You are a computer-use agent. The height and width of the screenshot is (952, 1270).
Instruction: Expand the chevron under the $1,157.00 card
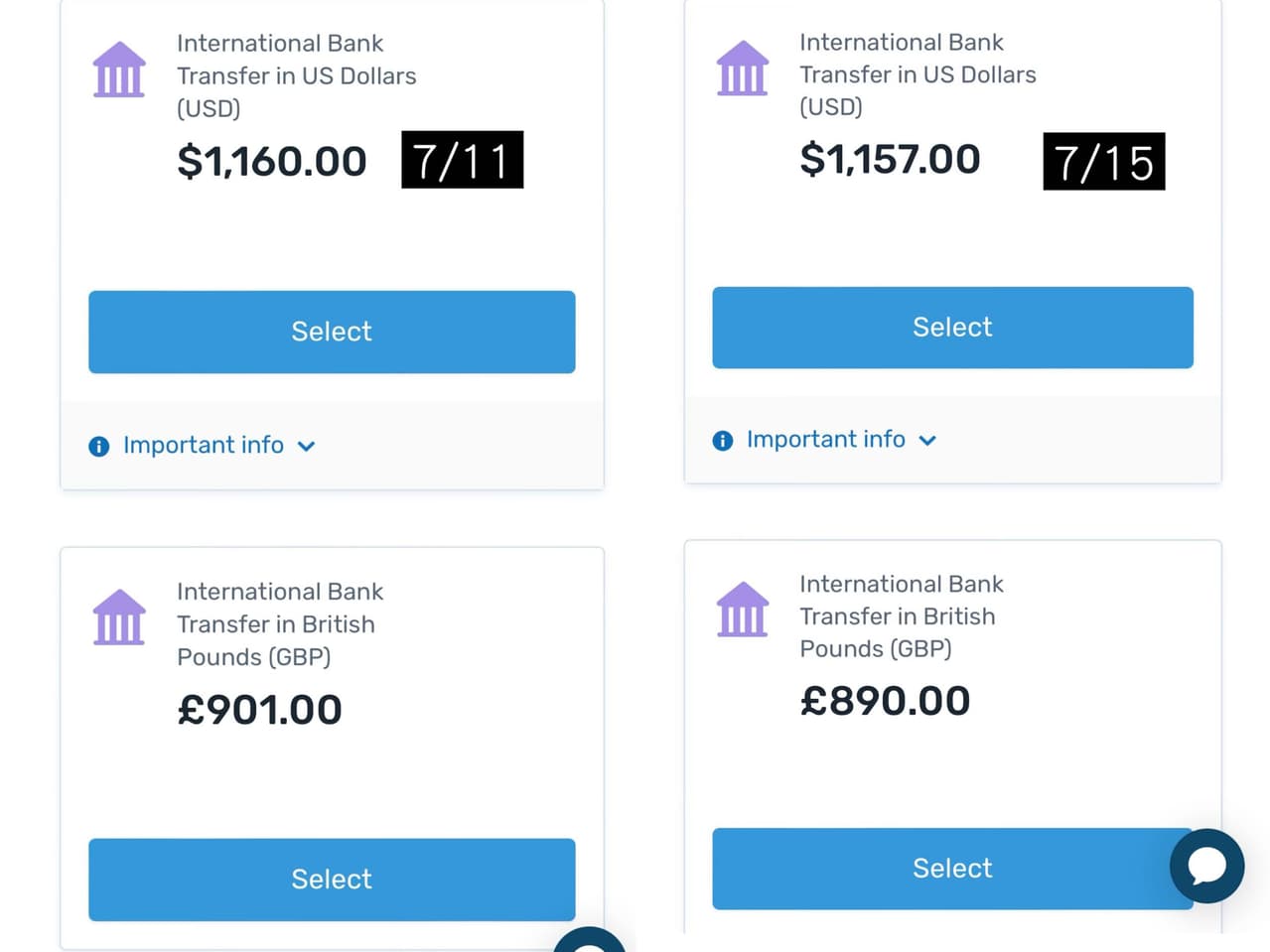[x=927, y=441]
